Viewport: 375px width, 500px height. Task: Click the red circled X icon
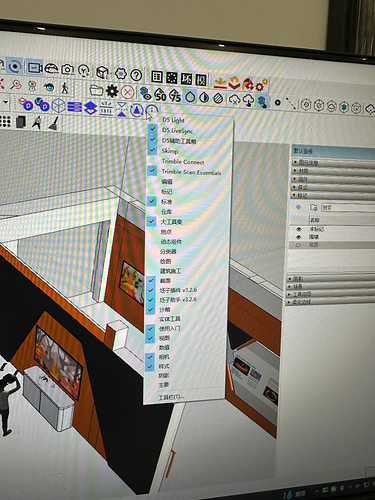coord(127,92)
